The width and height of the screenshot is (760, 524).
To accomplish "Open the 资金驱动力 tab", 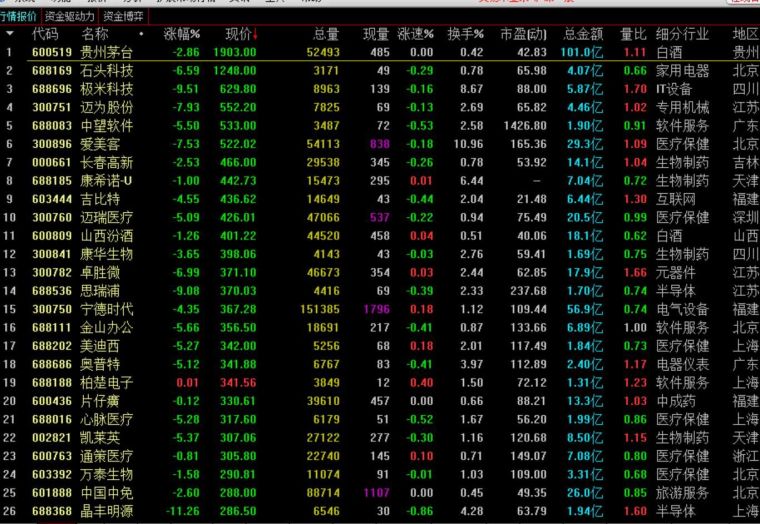I will pos(70,16).
